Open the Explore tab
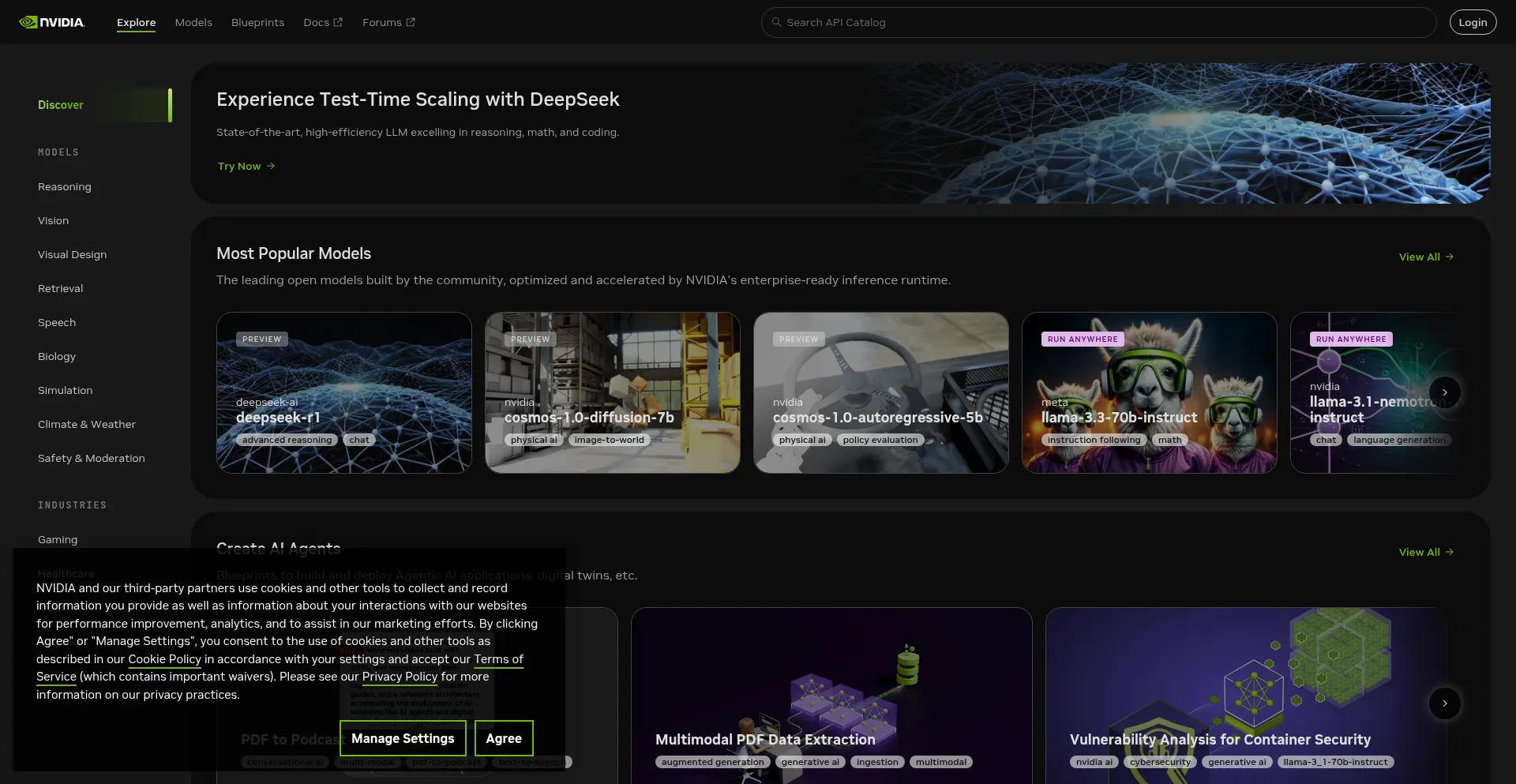 [x=136, y=22]
